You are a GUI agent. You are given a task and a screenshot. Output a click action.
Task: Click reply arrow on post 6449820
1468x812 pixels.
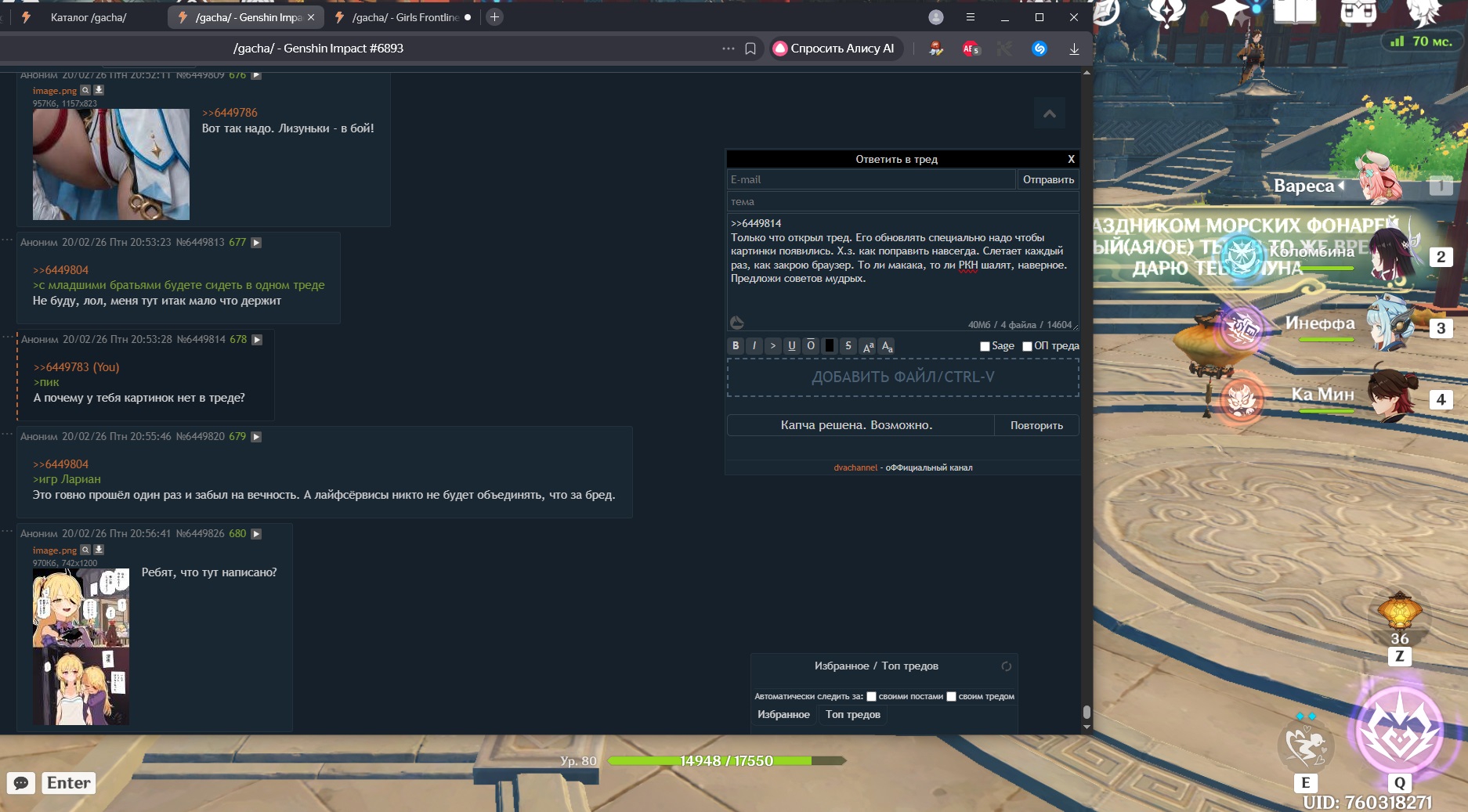256,437
